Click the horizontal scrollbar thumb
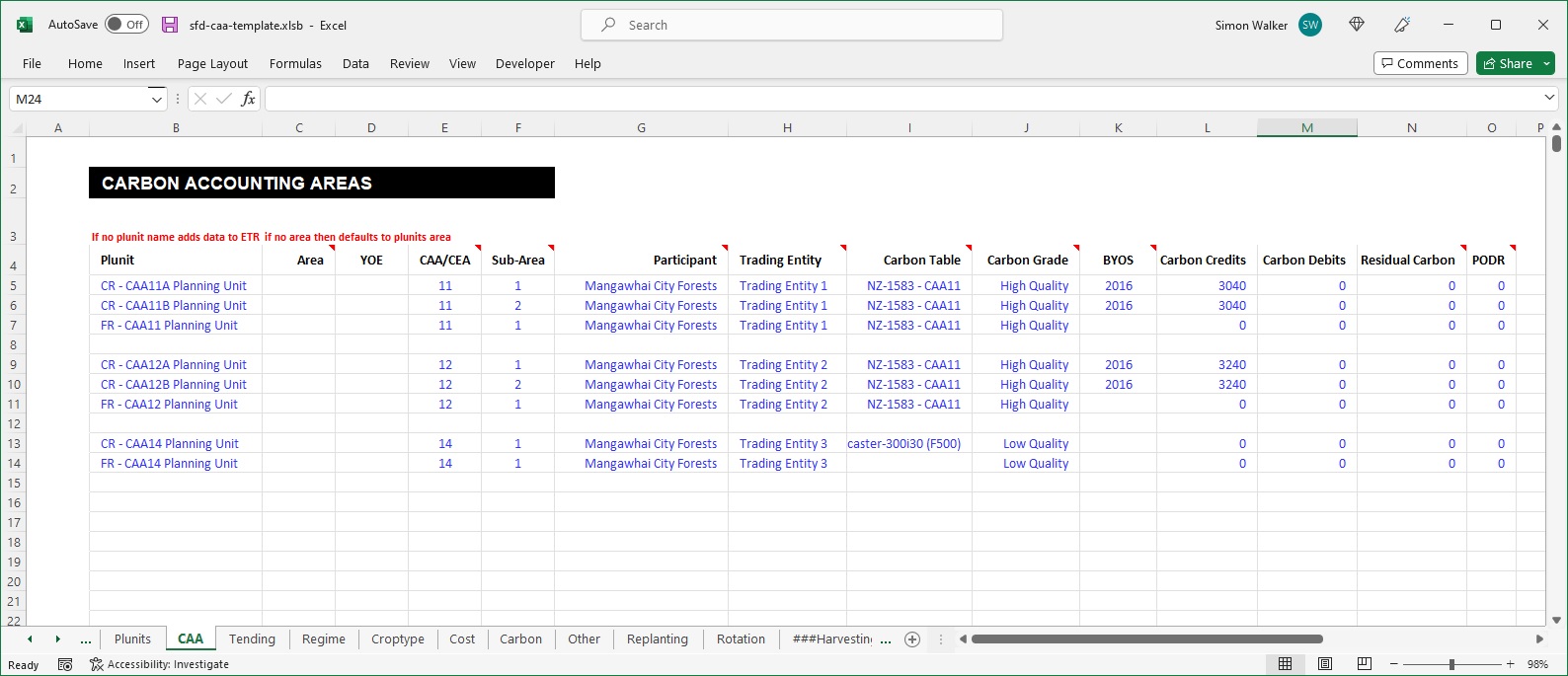1568x676 pixels. tap(1146, 639)
